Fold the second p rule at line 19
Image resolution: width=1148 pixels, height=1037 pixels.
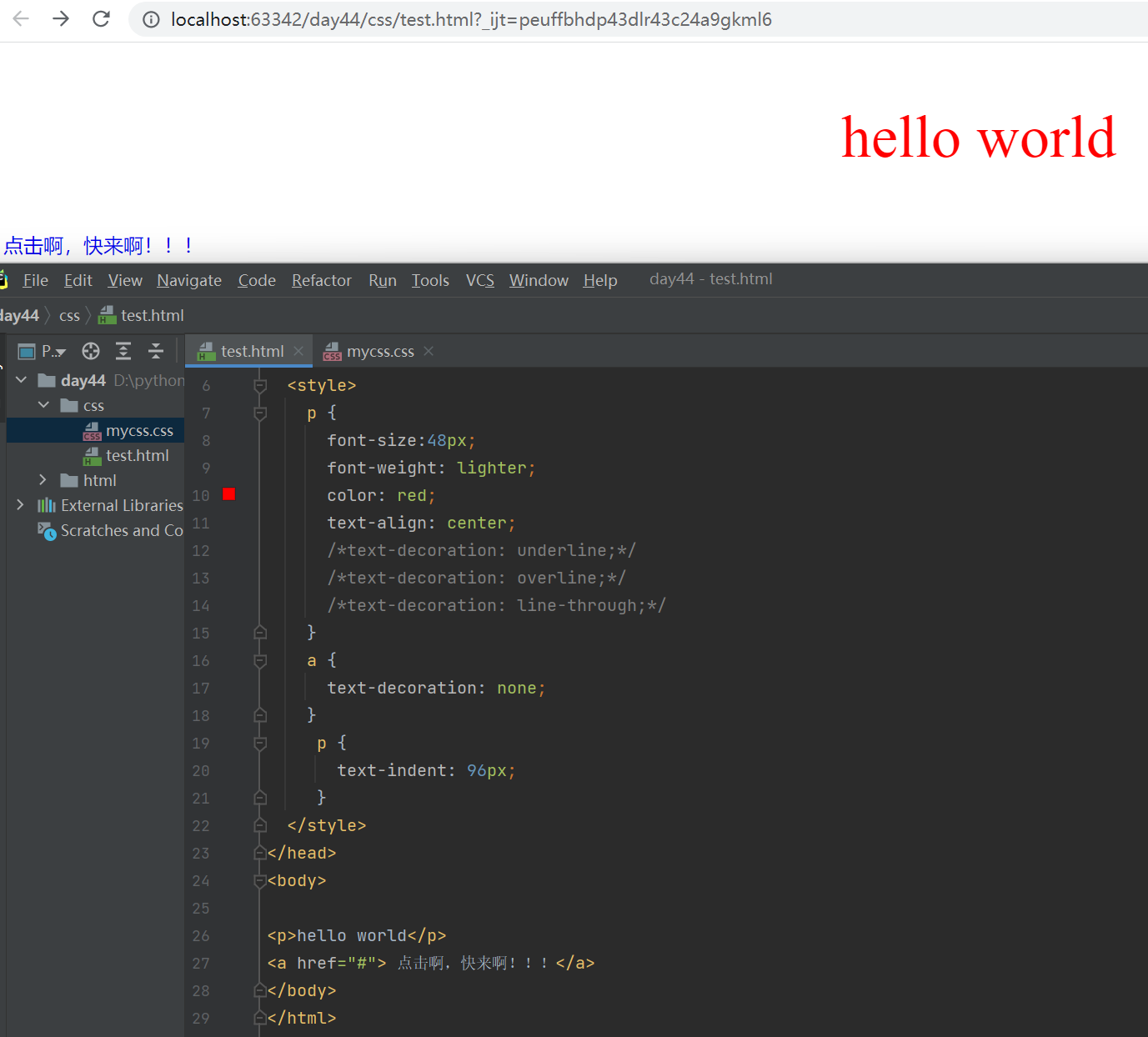coord(260,743)
